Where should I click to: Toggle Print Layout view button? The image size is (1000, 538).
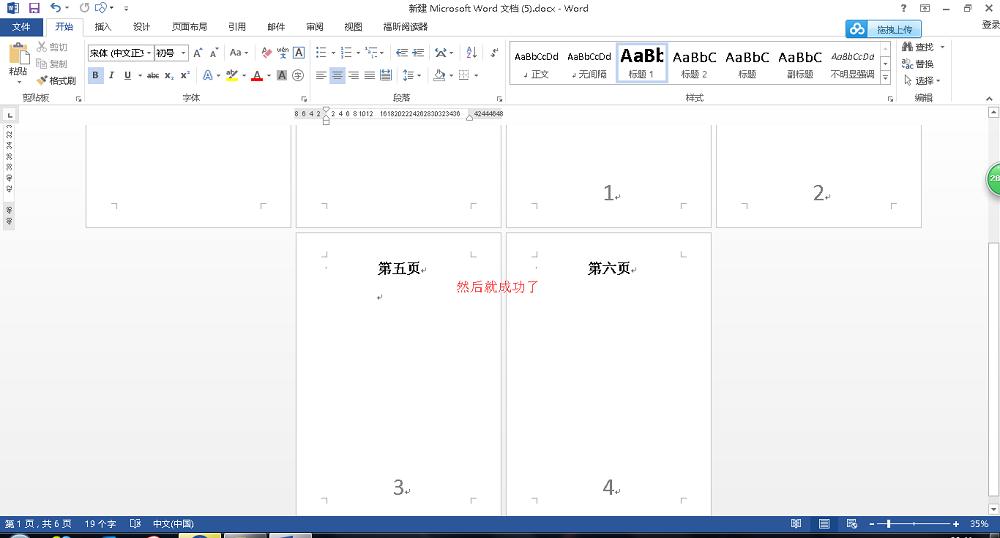tap(824, 524)
